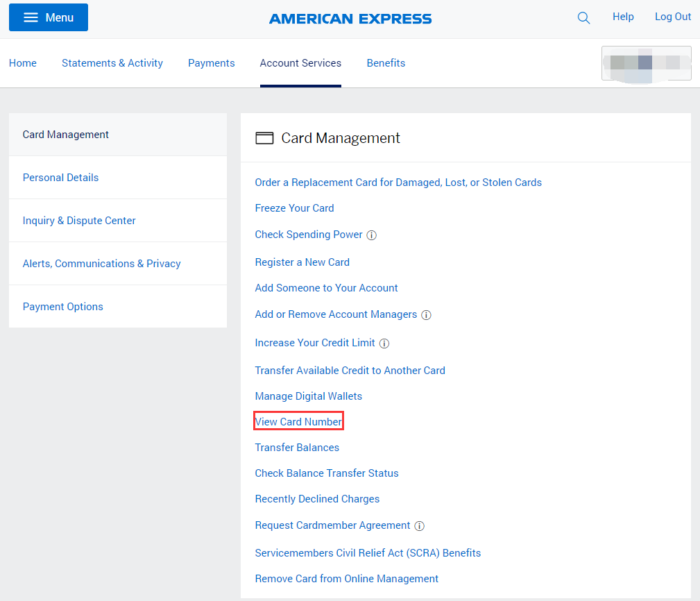Click the American Express logo
The width and height of the screenshot is (700, 601).
click(350, 19)
